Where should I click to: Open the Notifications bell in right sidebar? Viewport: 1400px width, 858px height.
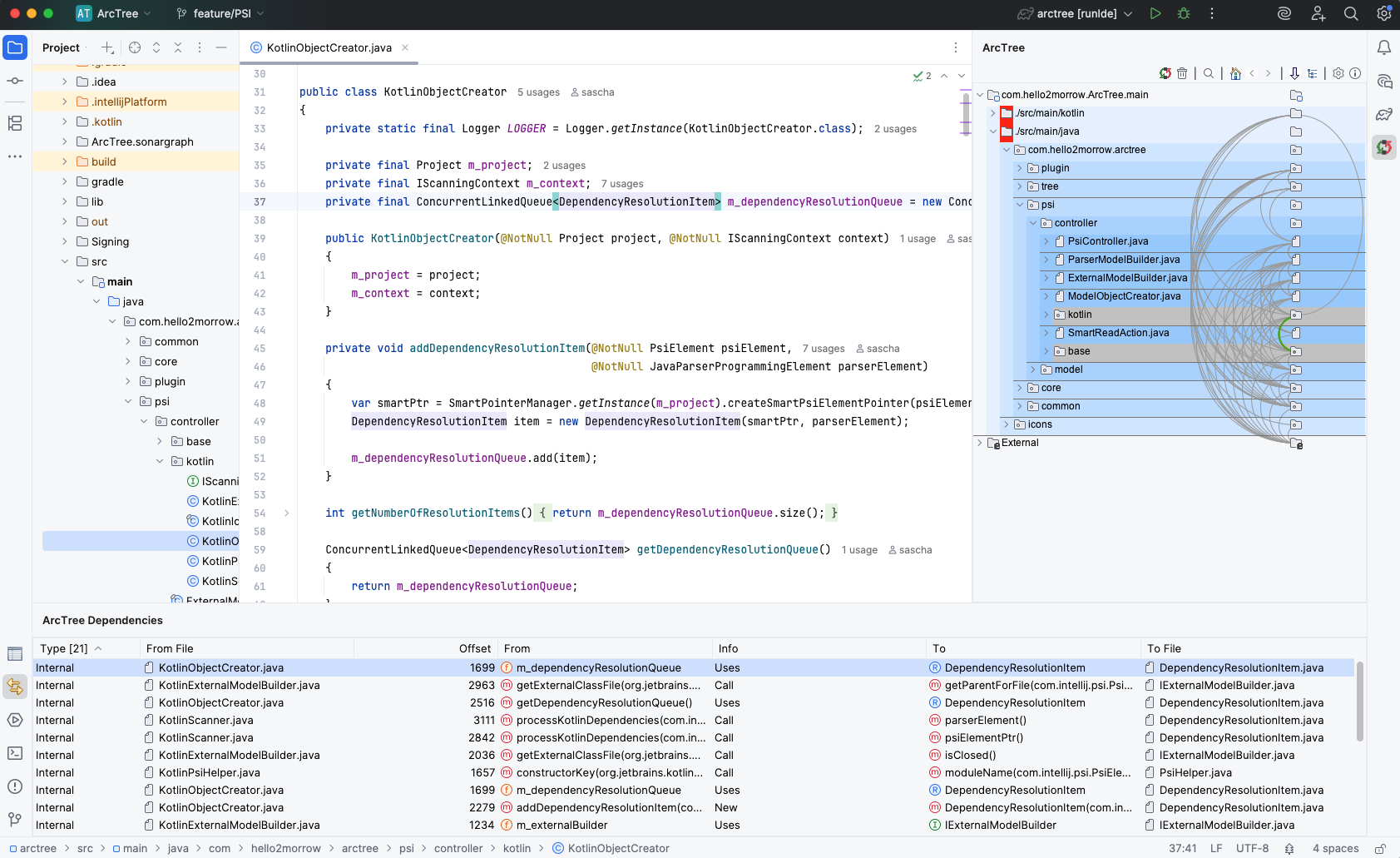1384,47
